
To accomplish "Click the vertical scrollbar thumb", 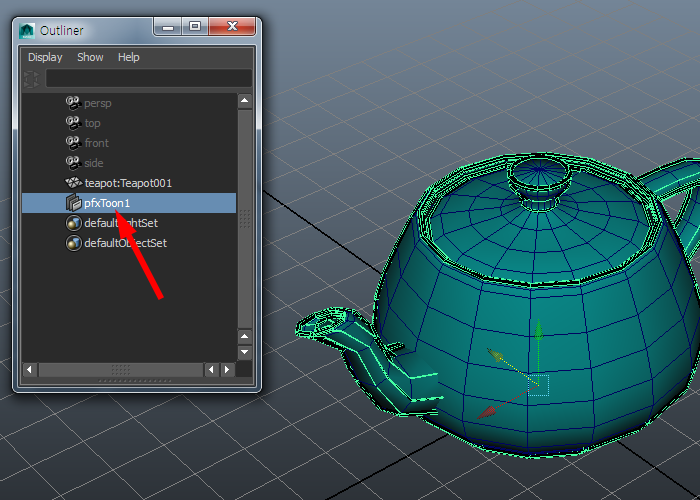I will [x=245, y=218].
